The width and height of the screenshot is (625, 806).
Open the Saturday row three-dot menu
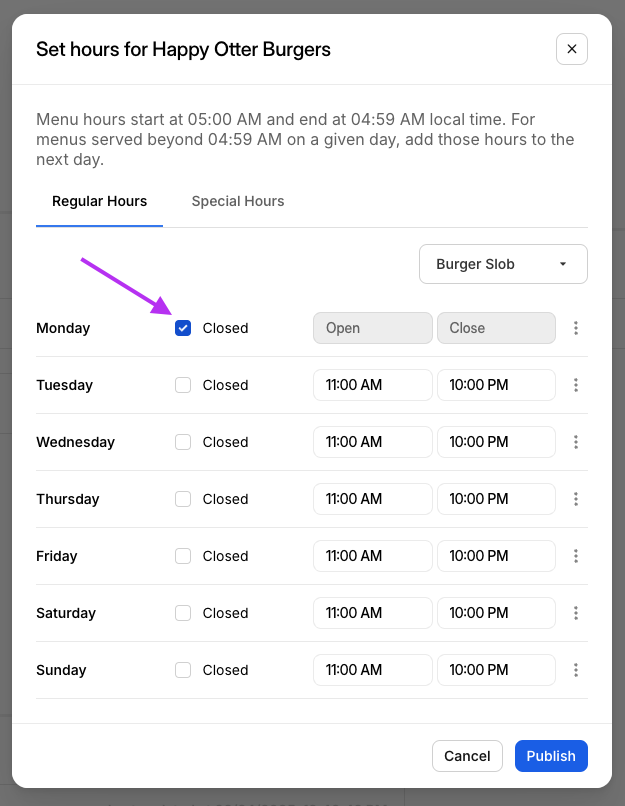click(x=575, y=613)
